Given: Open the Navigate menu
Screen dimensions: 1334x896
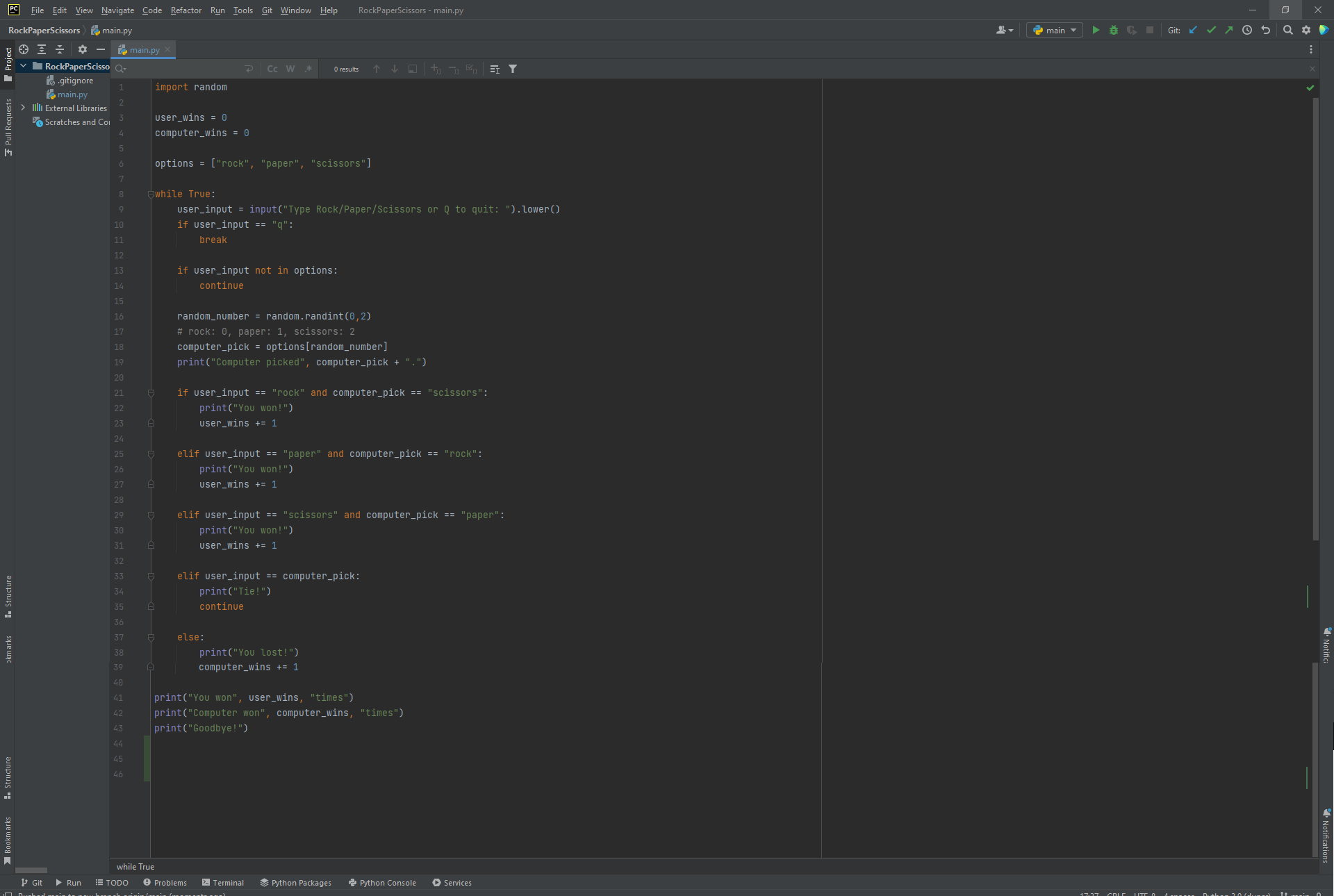Looking at the screenshot, I should 117,10.
